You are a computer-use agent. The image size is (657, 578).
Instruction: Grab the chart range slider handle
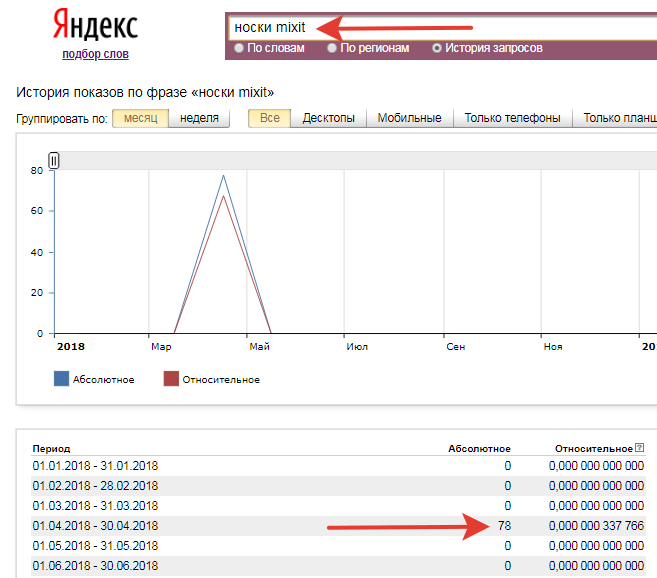[x=54, y=161]
